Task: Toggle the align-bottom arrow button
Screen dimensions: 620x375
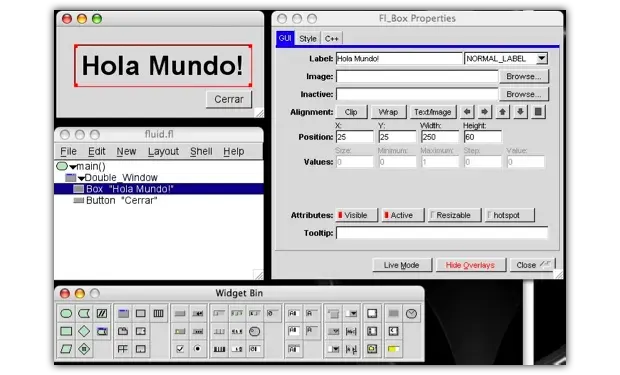Action: tap(520, 112)
